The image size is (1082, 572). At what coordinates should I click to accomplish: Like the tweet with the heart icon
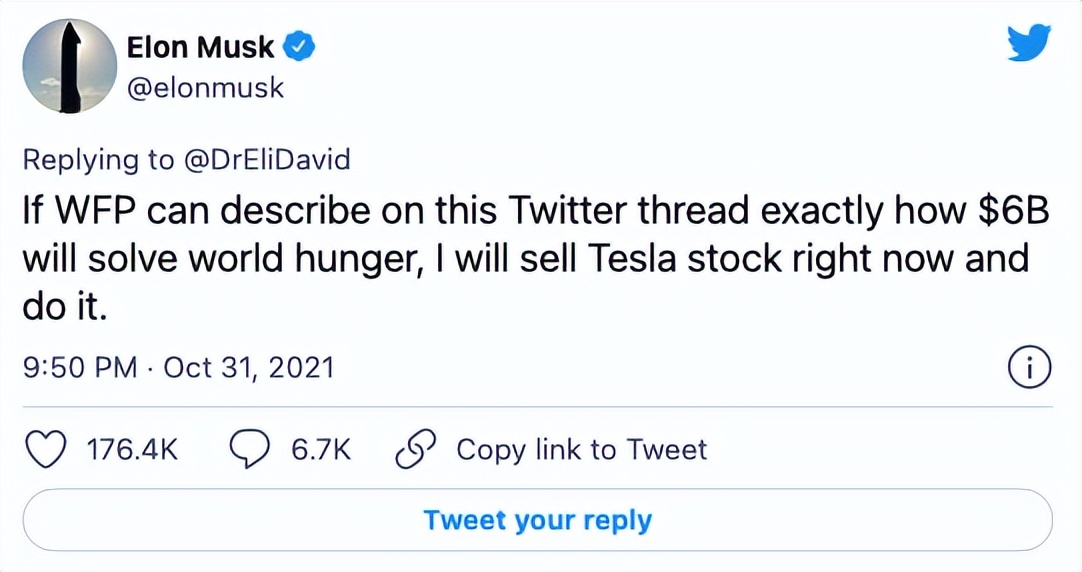tap(44, 450)
